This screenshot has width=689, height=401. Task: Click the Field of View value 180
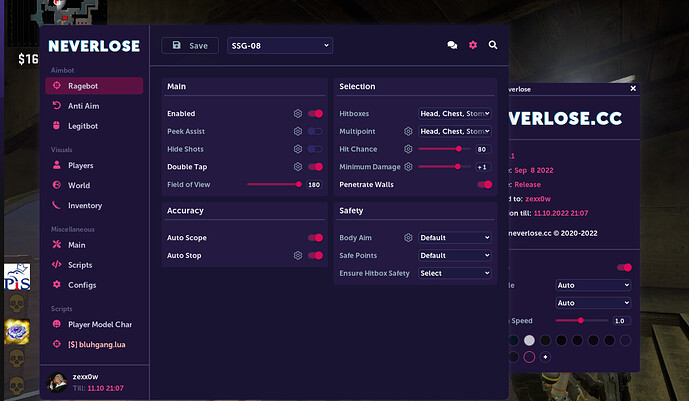(x=314, y=185)
